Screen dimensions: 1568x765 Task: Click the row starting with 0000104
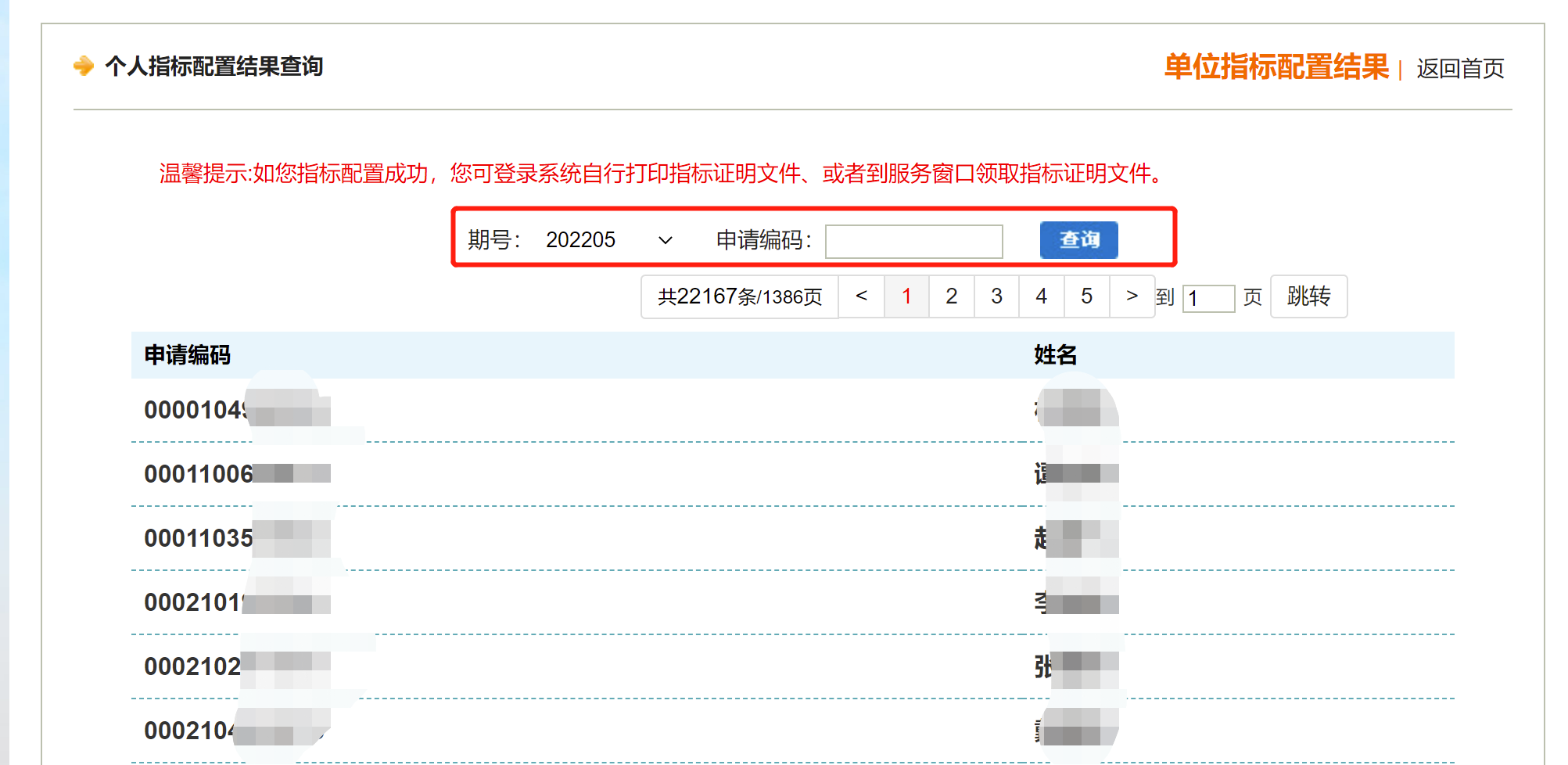tap(793, 411)
